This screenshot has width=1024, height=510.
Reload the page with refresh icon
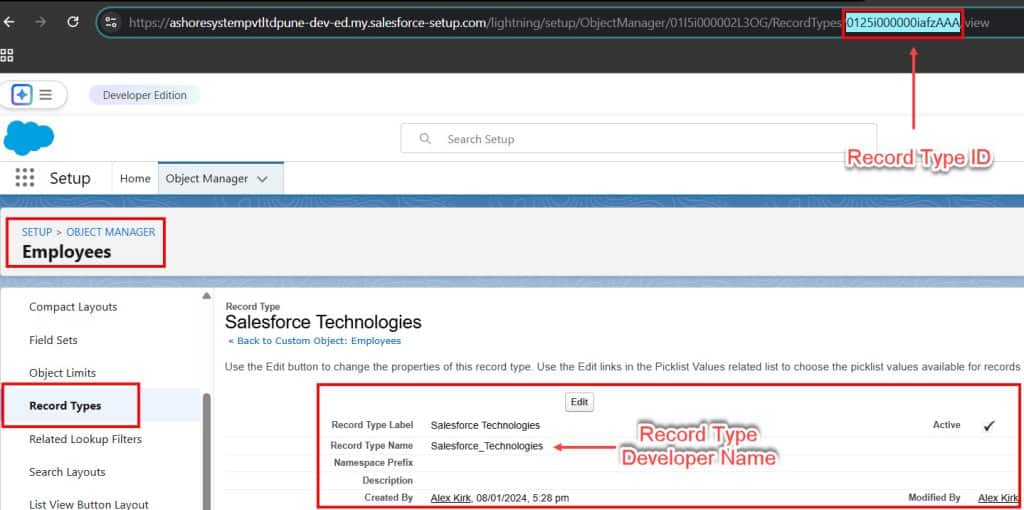(73, 22)
